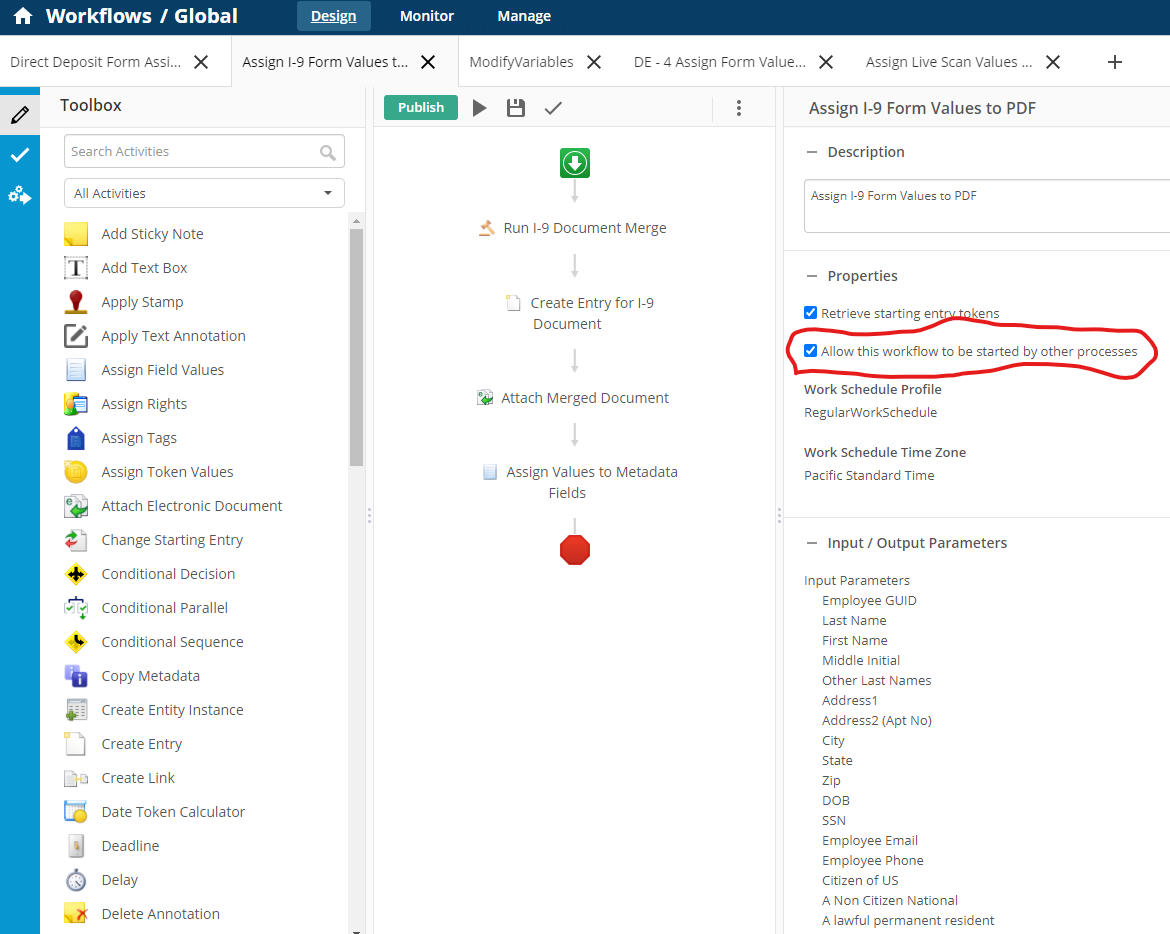This screenshot has width=1170, height=934.
Task: Open the three-dot more options menu
Action: tap(739, 108)
